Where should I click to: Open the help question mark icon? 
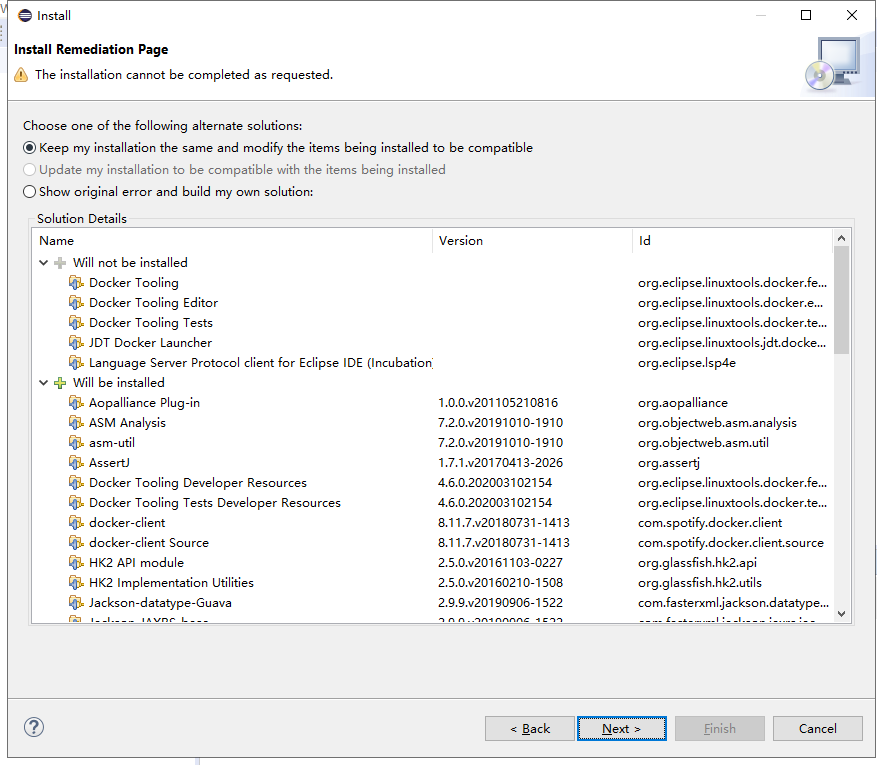pyautogui.click(x=34, y=728)
